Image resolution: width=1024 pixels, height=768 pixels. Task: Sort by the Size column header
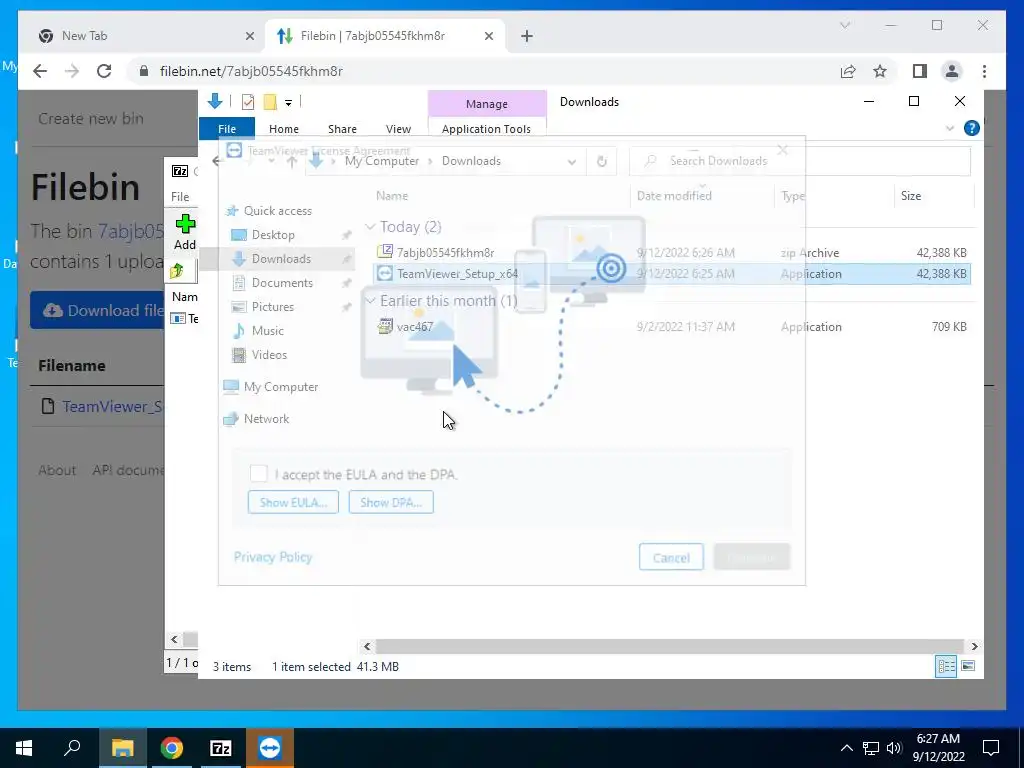tap(933, 195)
